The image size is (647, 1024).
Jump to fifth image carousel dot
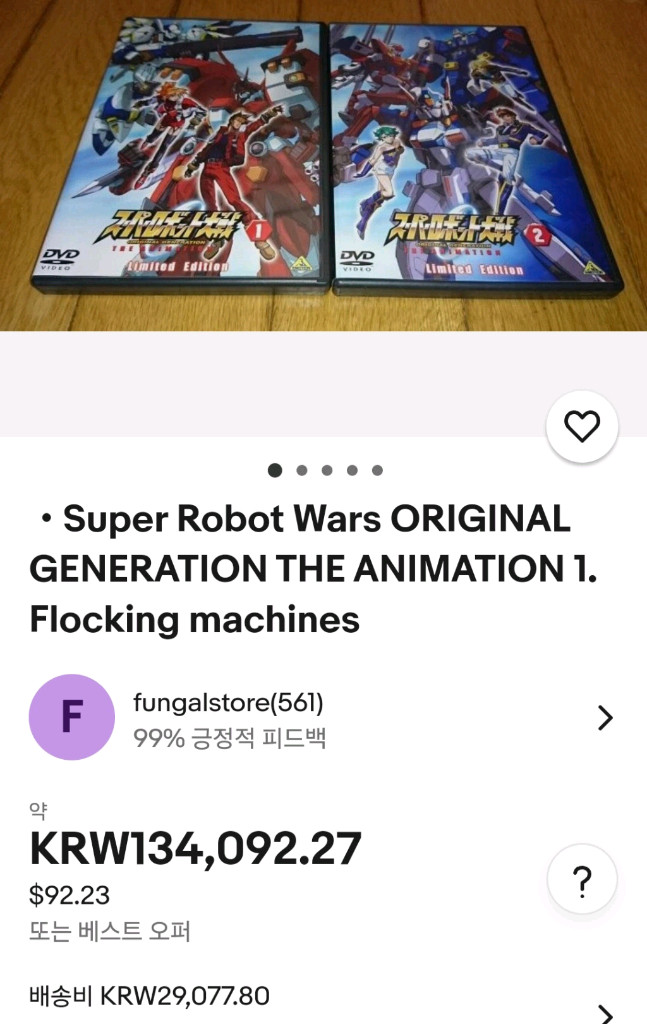pyautogui.click(x=377, y=470)
